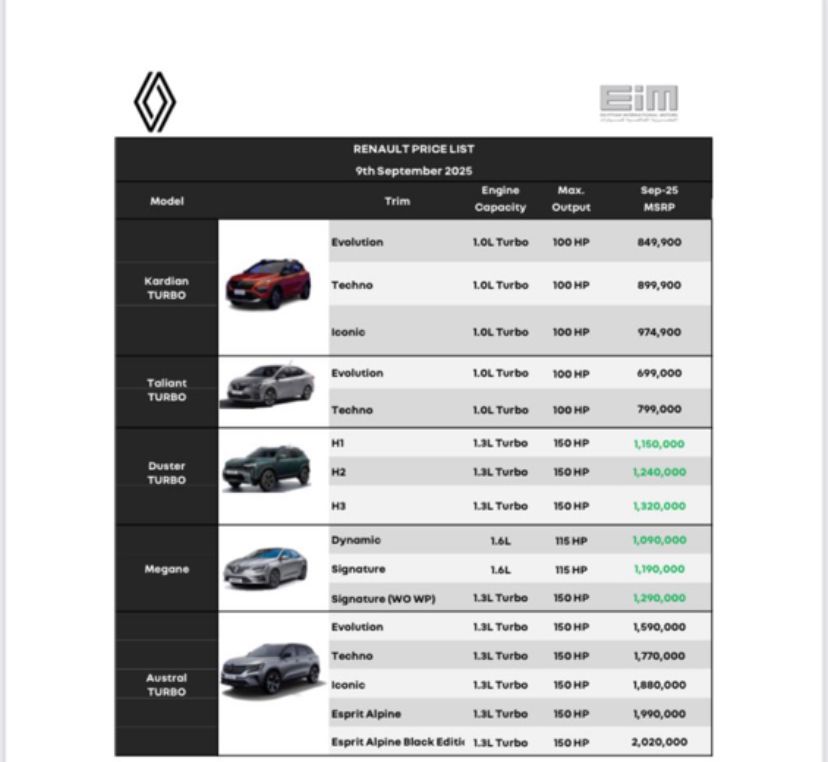Select the 'RENAULT PRICE LIST' title
This screenshot has height=762, width=828.
point(413,149)
